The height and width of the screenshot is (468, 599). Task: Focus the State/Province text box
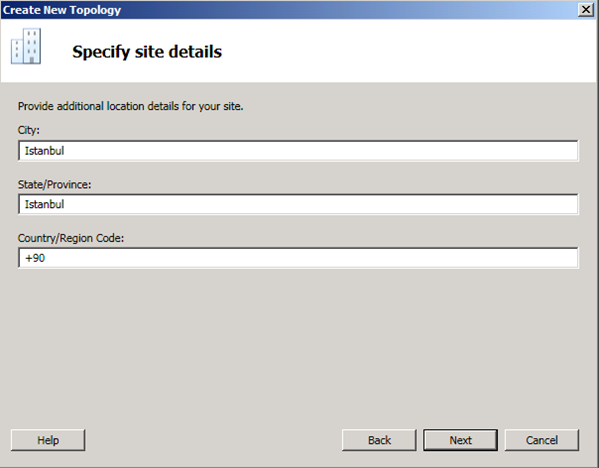(298, 204)
